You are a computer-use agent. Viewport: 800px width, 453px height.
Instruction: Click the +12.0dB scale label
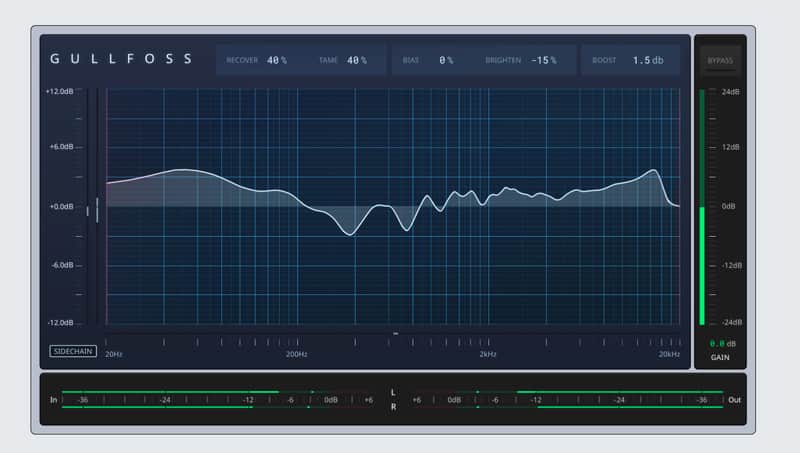[60, 91]
